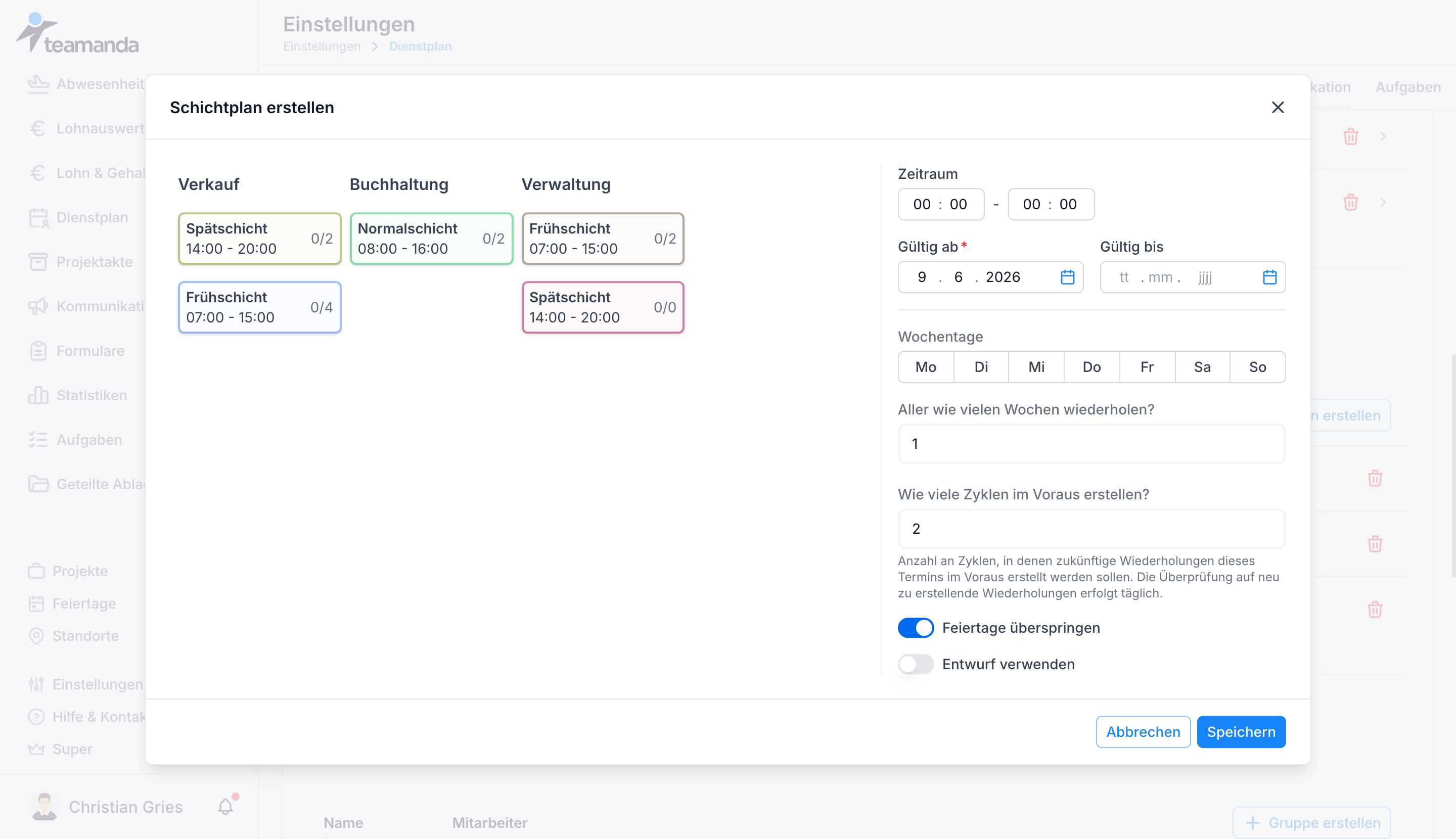Open the Aufgaben sidebar entry
Screen dimensions: 1456x839
point(75,440)
